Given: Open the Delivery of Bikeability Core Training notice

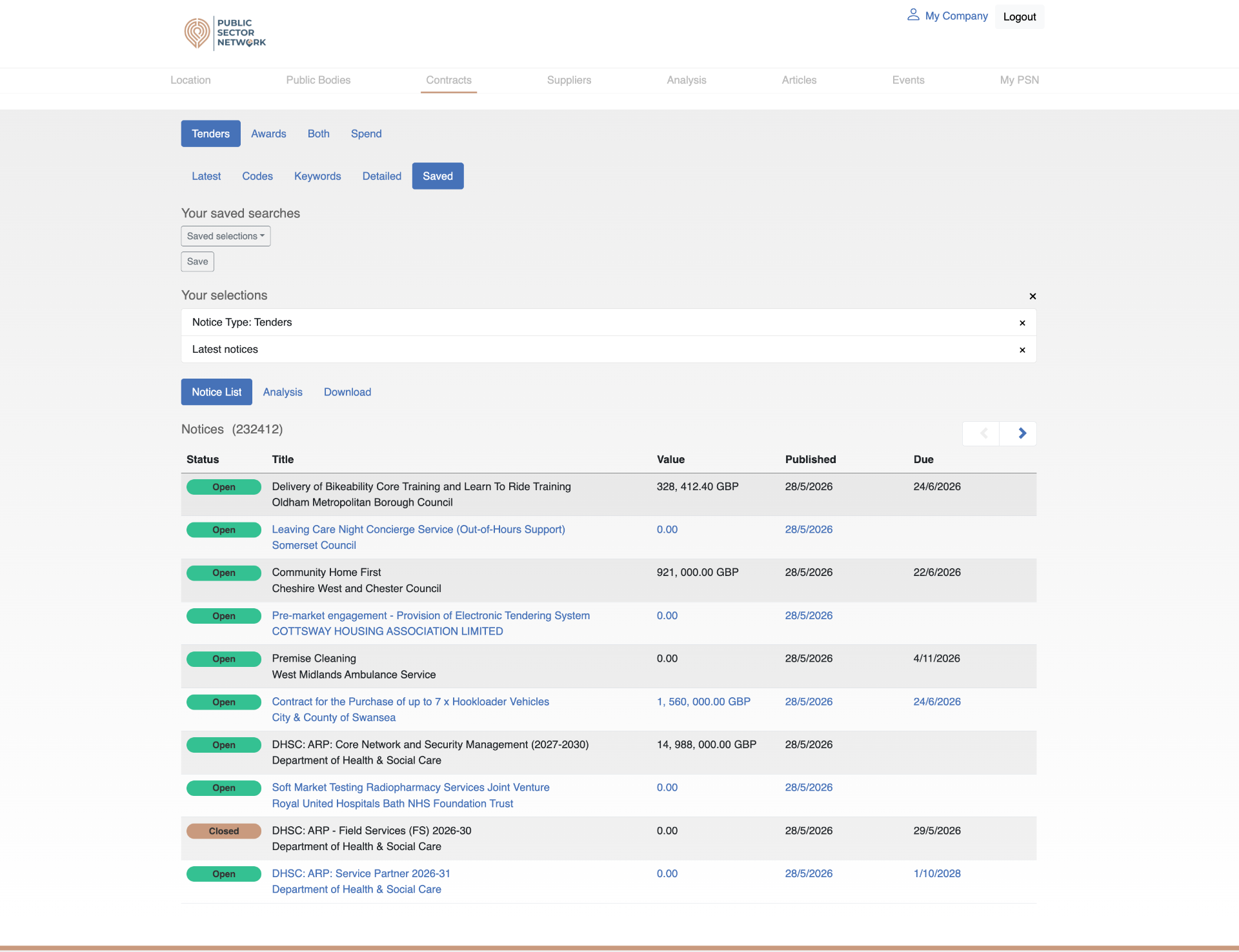Looking at the screenshot, I should click(x=421, y=487).
